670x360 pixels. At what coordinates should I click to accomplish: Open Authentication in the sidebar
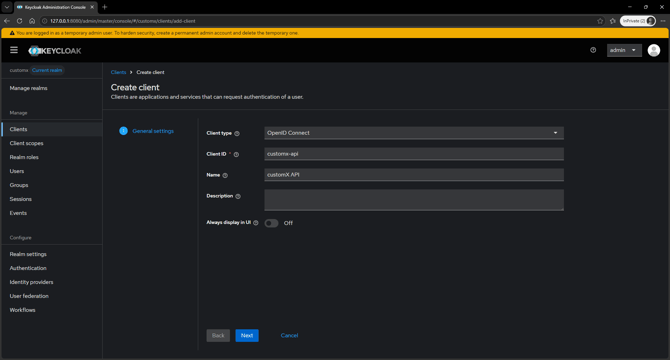pyautogui.click(x=51, y=268)
